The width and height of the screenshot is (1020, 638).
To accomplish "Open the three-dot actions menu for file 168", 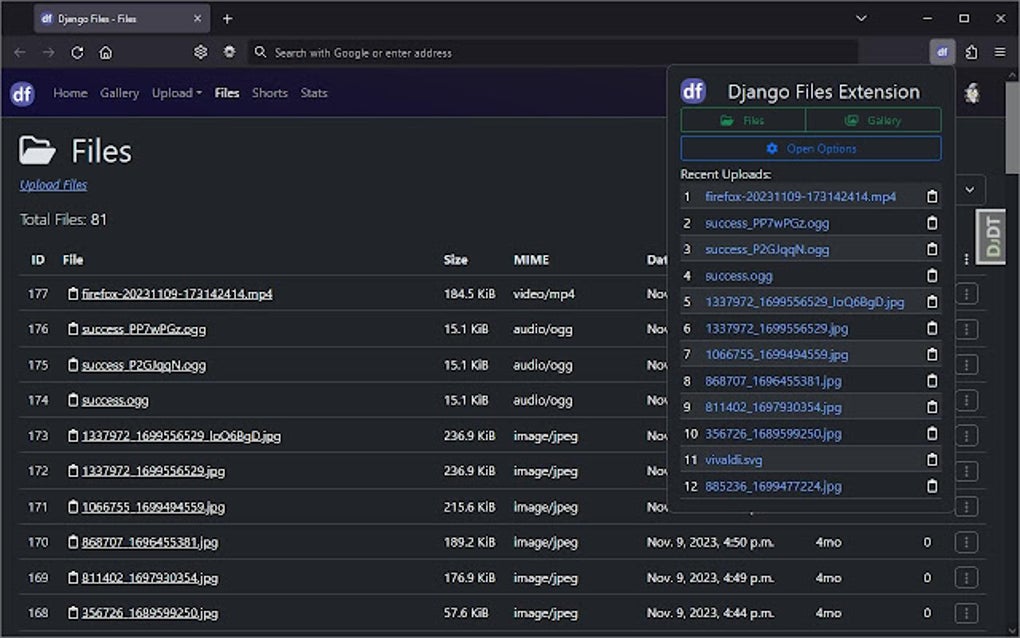I will tap(966, 612).
